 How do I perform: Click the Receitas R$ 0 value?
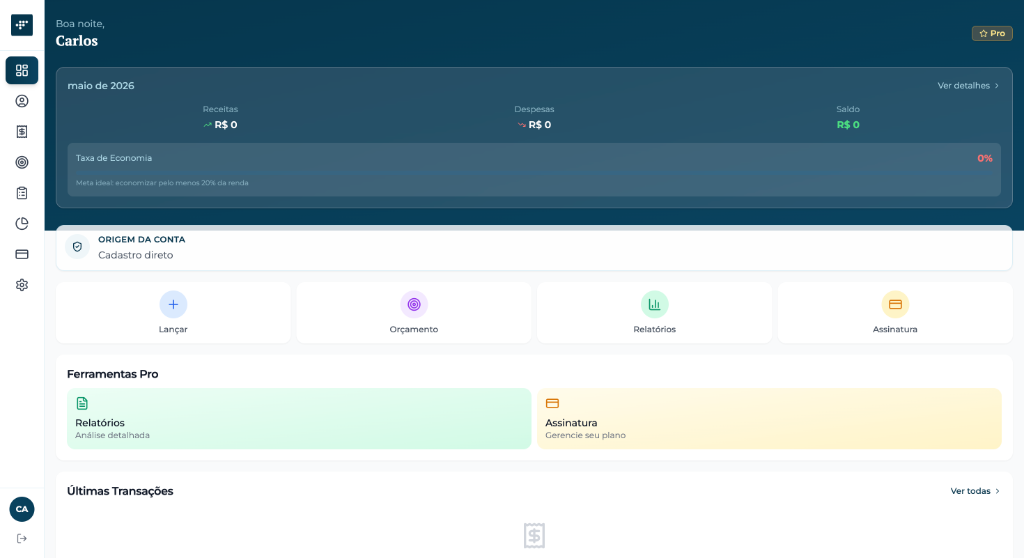pyautogui.click(x=225, y=125)
